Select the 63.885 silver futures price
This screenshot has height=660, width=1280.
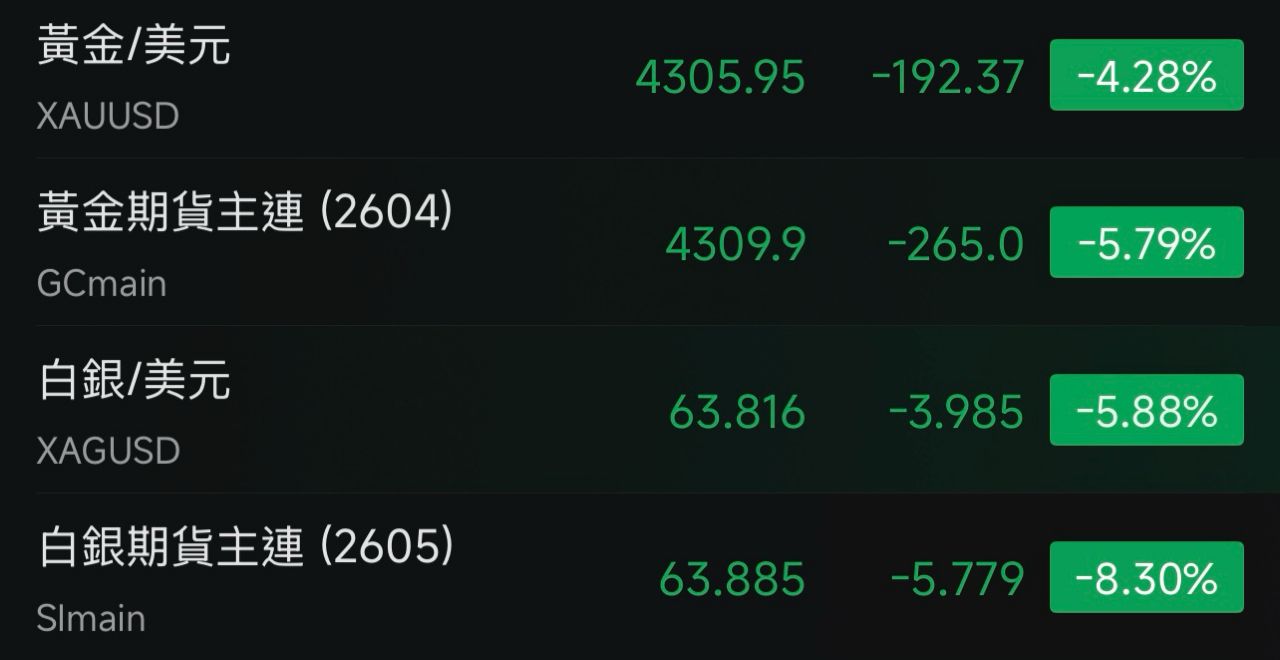point(732,579)
